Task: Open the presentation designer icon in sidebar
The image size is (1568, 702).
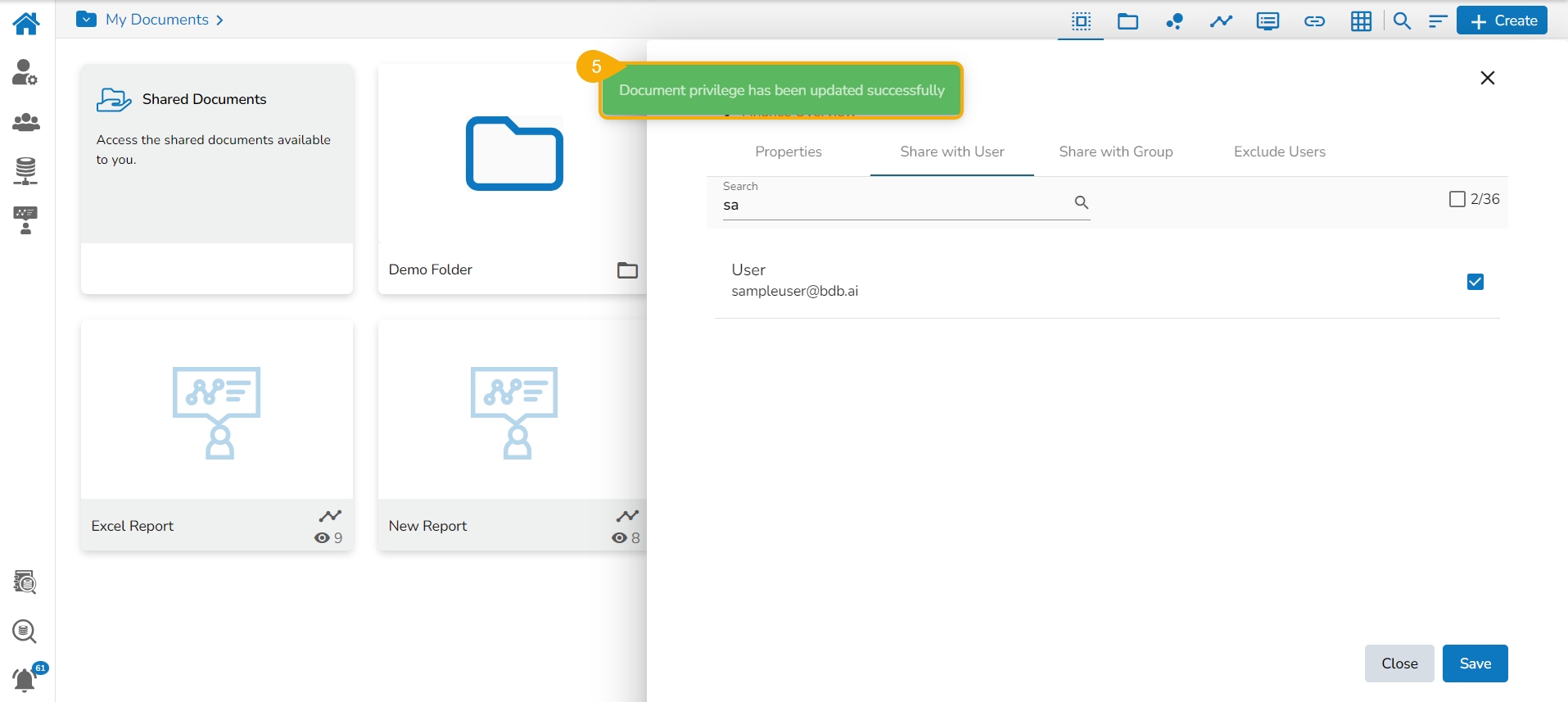Action: [x=26, y=220]
